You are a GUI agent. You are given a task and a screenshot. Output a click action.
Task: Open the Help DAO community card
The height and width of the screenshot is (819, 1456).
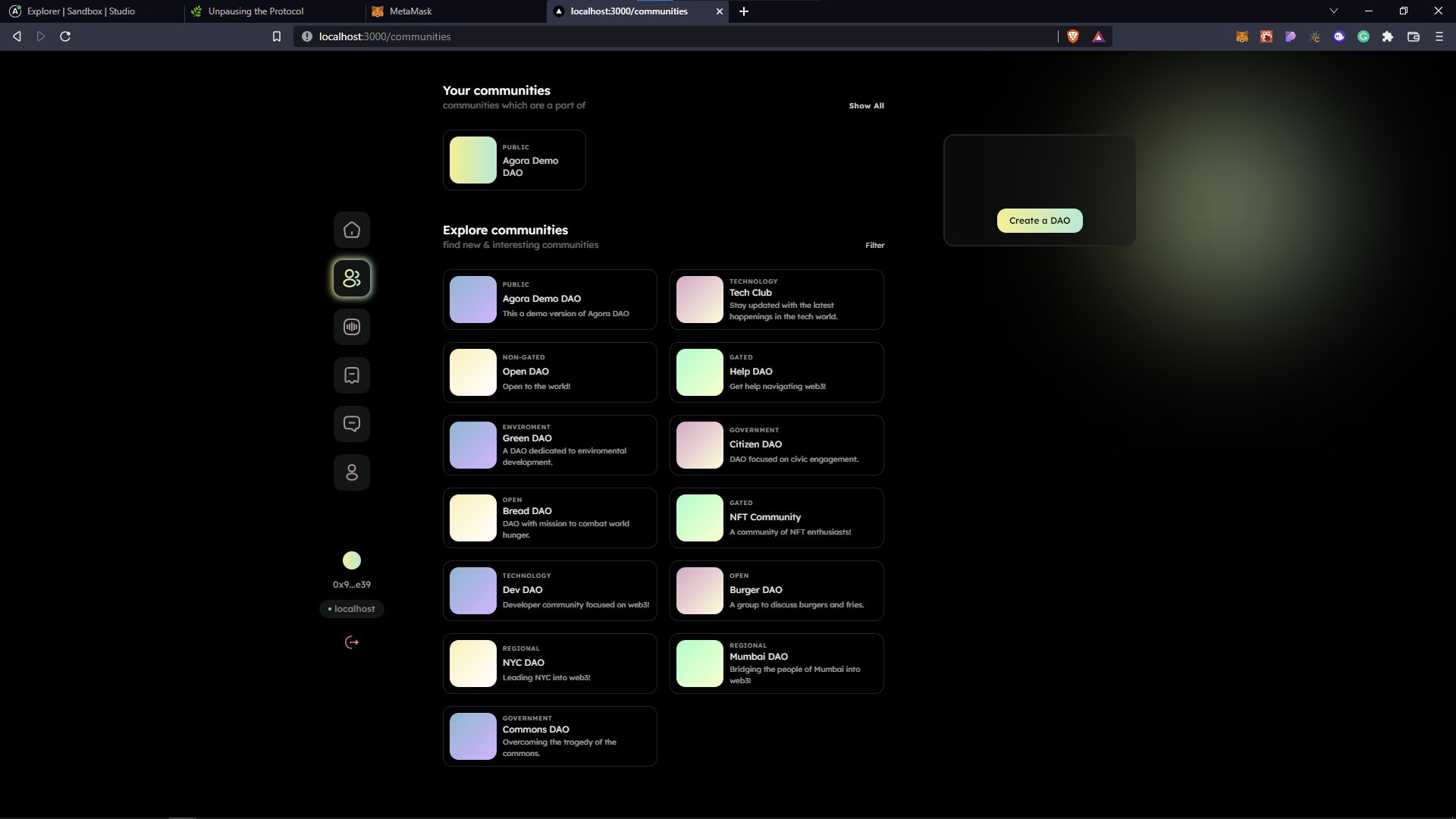777,372
